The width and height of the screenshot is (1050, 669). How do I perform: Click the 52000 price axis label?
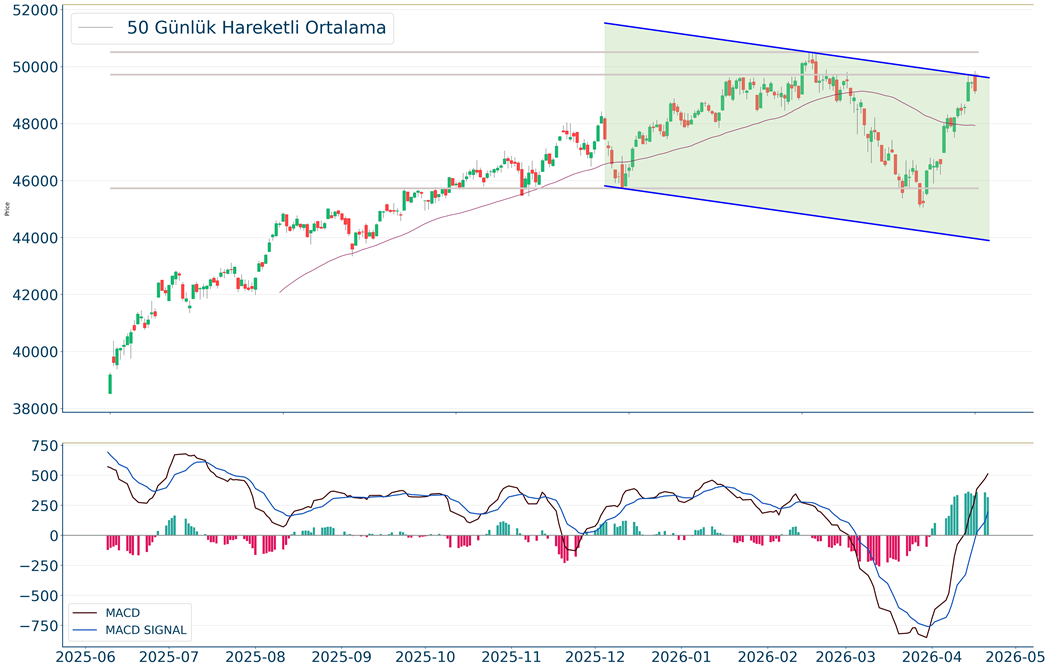point(29,10)
